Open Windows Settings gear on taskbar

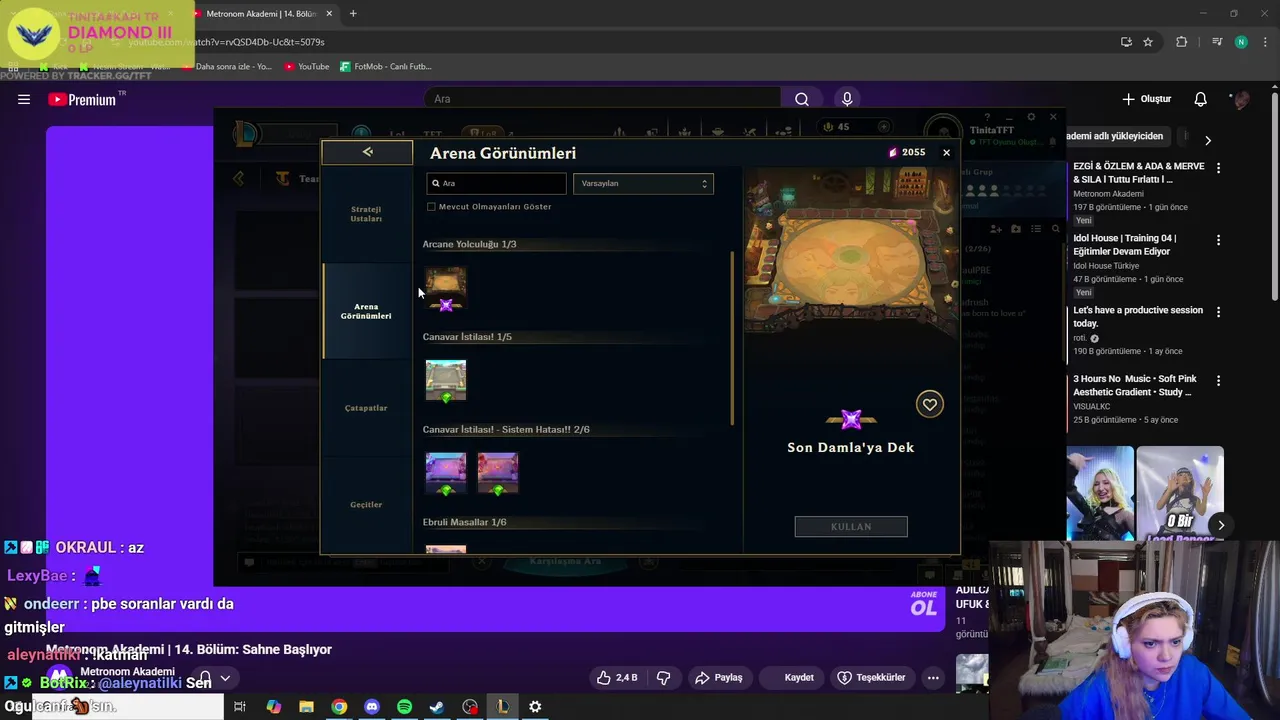[x=535, y=707]
